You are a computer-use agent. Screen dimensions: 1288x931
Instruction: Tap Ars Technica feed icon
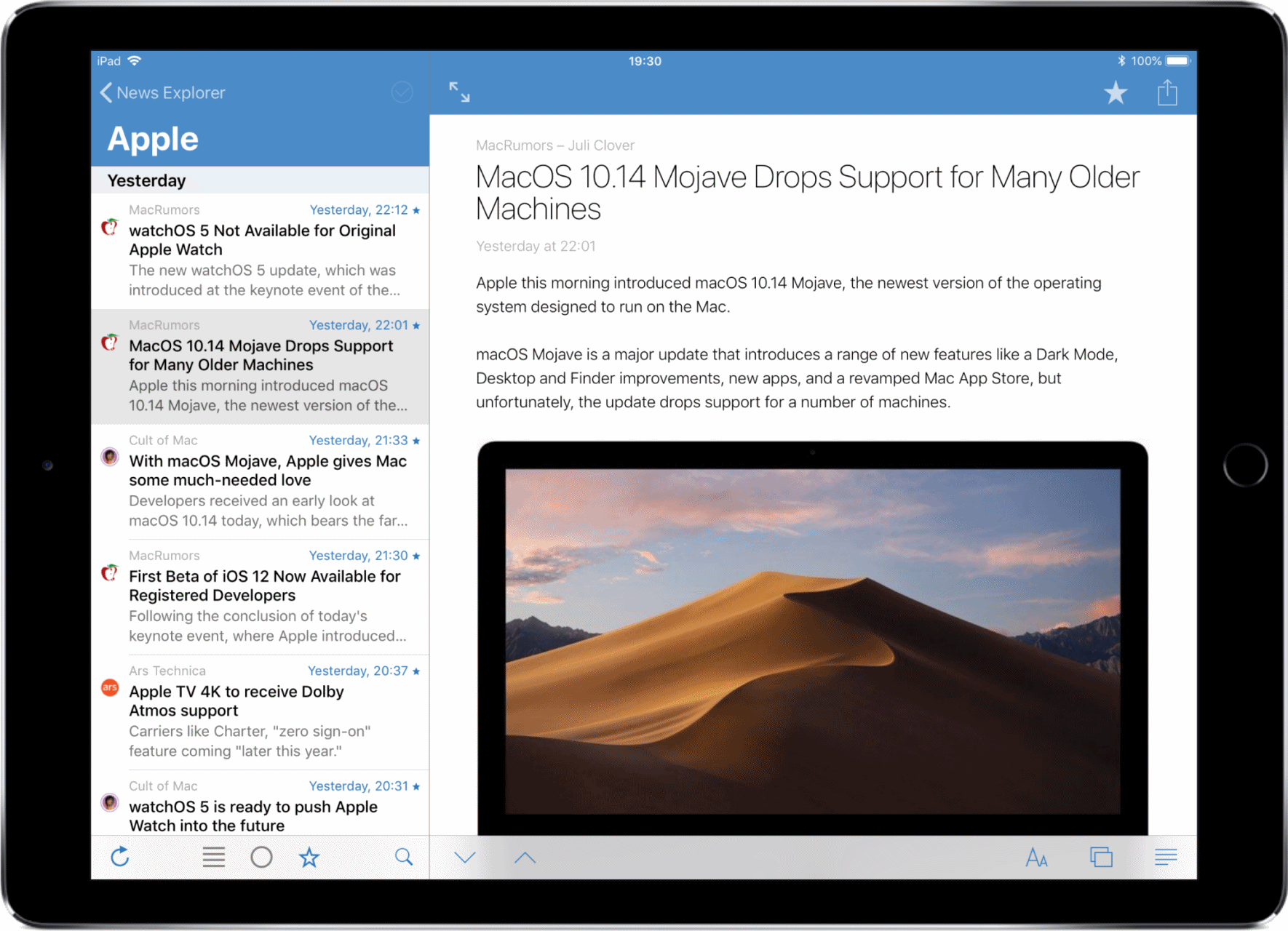tap(110, 687)
